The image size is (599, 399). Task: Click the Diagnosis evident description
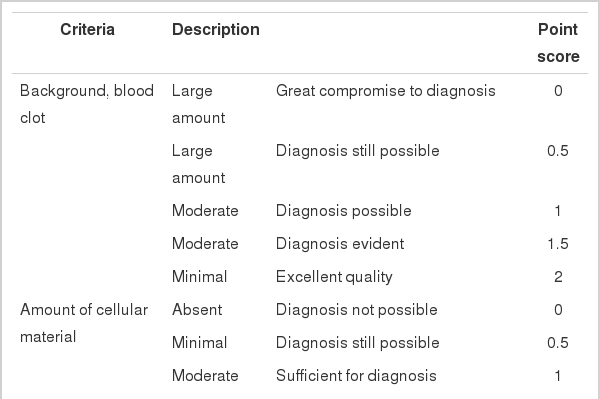340,243
